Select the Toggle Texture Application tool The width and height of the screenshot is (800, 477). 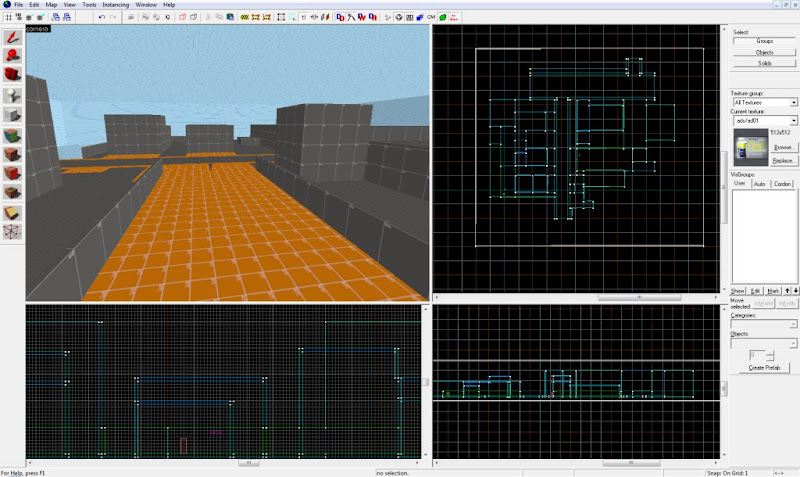pos(12,135)
